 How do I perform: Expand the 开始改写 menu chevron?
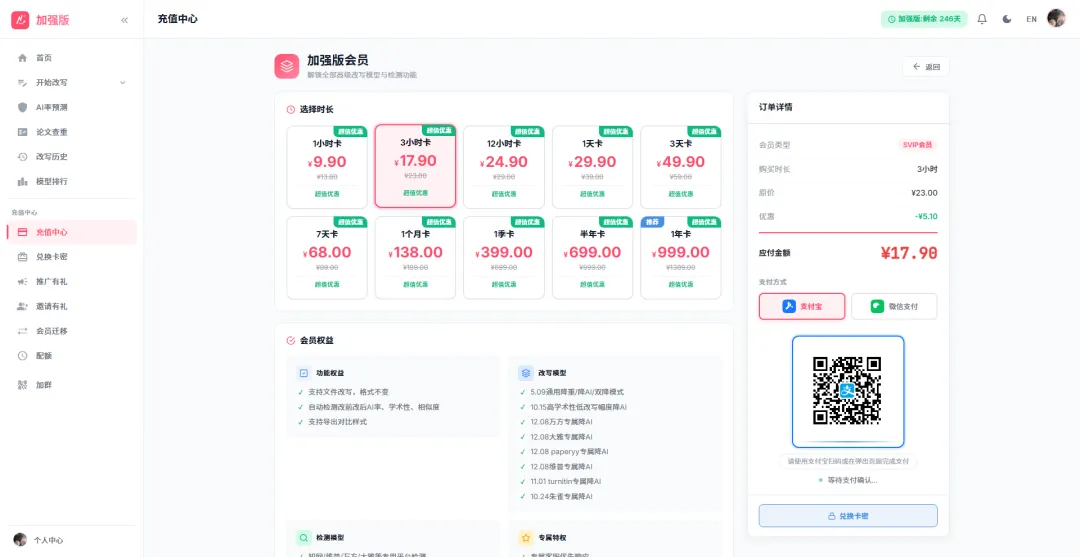[x=123, y=83]
